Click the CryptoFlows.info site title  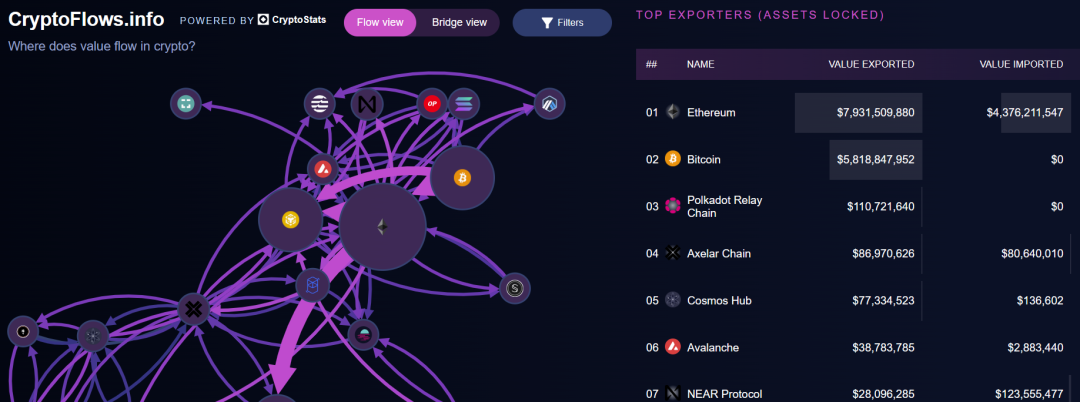tap(86, 20)
